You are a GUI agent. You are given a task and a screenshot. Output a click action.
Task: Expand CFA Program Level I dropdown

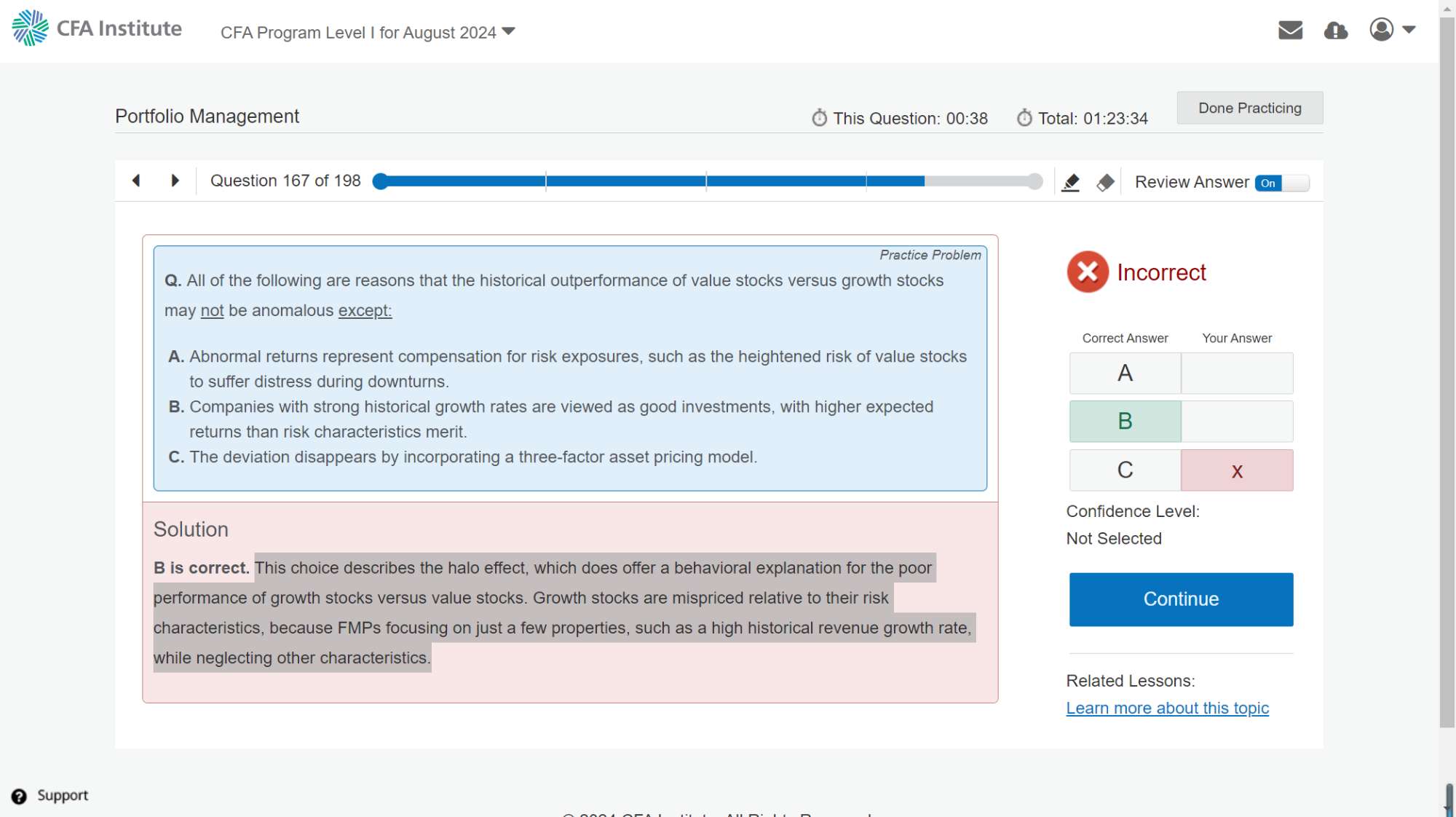coord(368,32)
